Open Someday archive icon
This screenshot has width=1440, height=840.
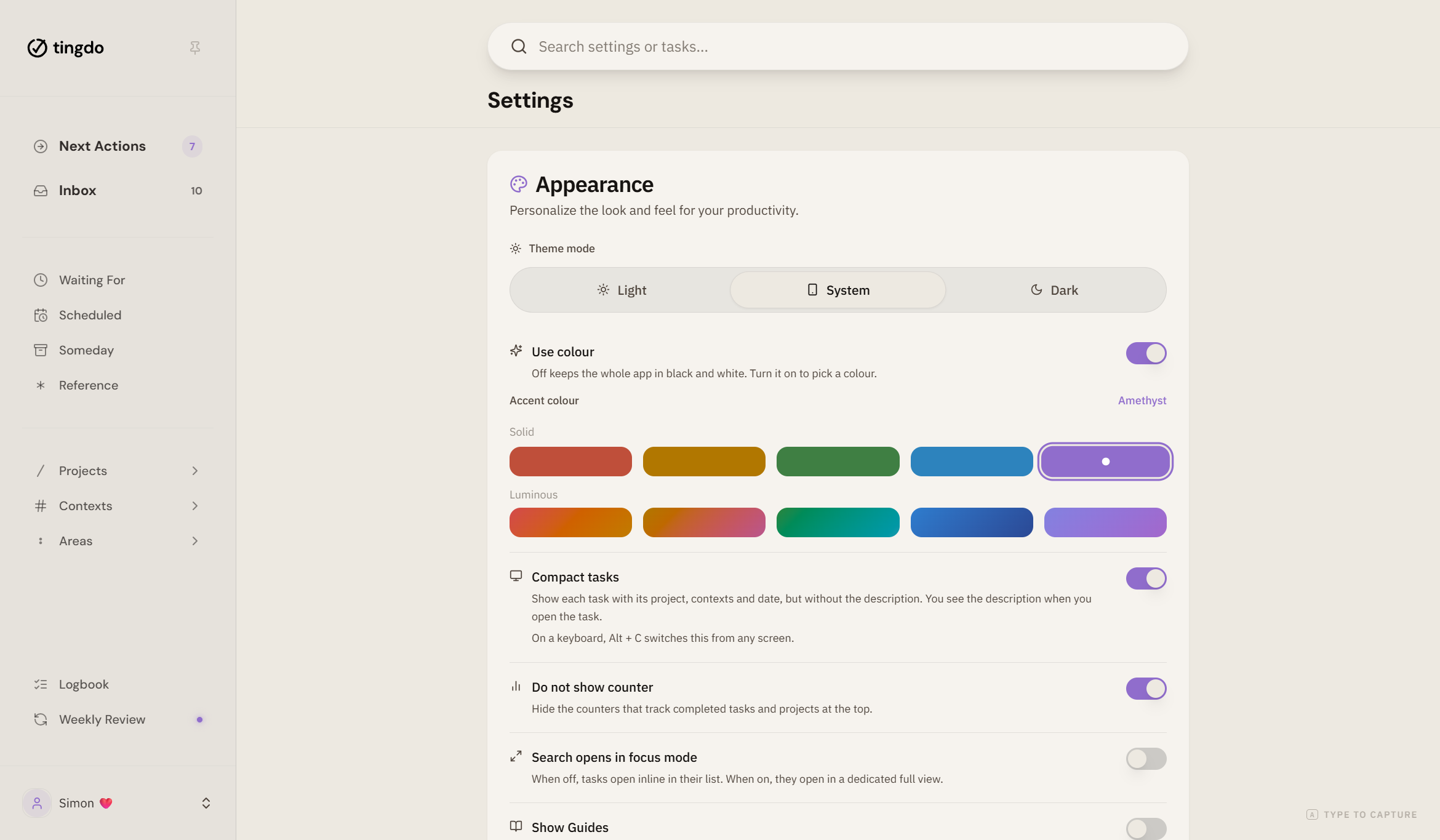pos(41,350)
